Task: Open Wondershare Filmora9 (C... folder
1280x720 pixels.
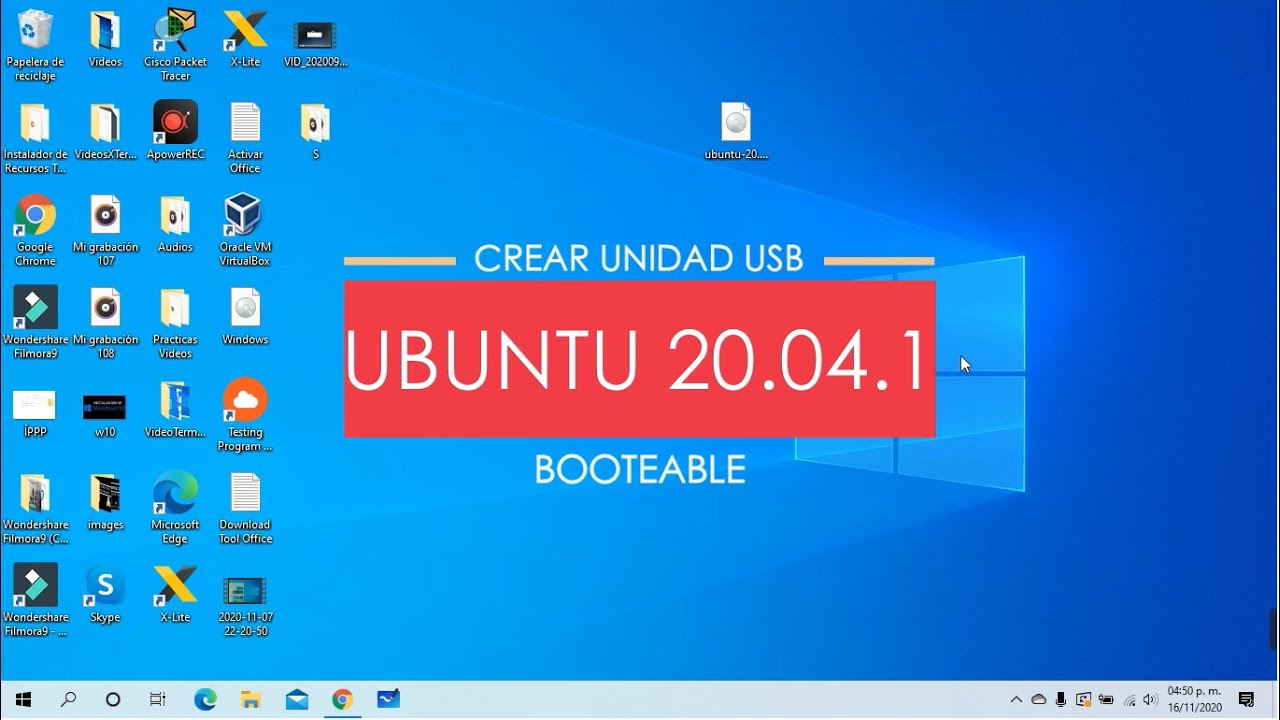Action: (x=35, y=509)
